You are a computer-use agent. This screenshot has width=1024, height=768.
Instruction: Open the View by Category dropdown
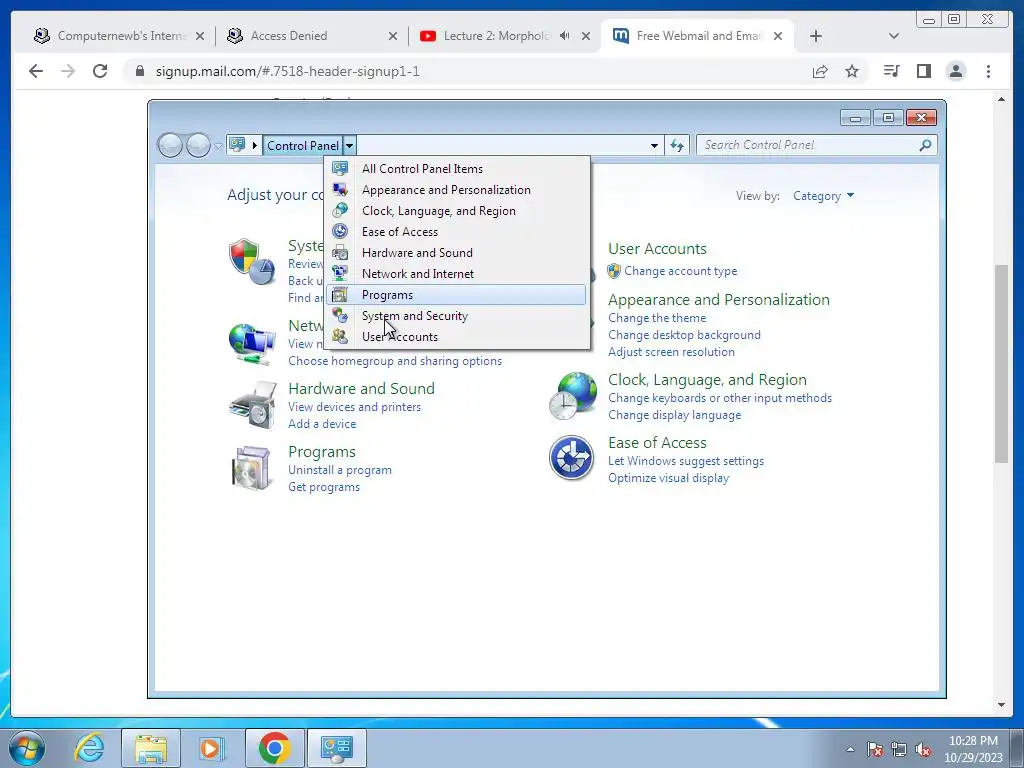tap(823, 196)
